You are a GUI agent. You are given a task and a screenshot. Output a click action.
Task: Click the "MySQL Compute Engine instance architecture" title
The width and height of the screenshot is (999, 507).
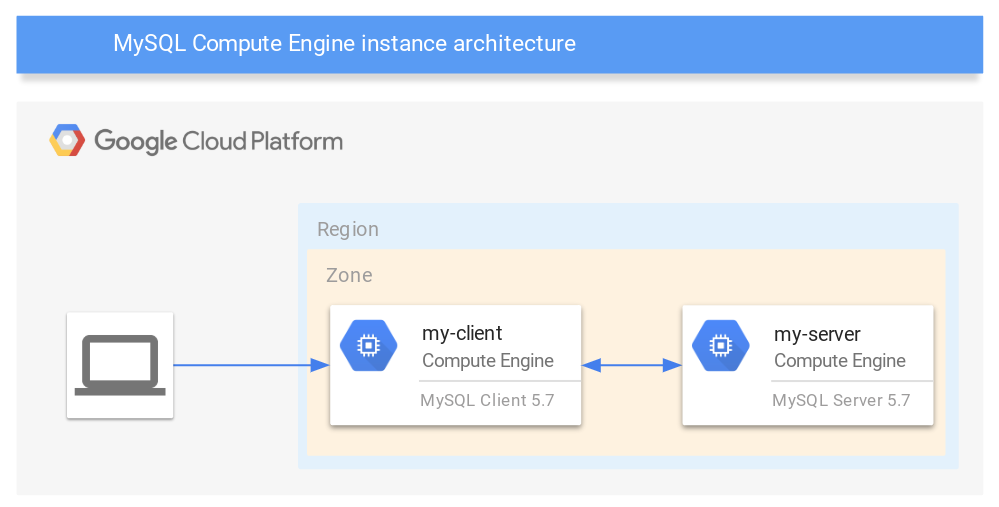coord(344,44)
